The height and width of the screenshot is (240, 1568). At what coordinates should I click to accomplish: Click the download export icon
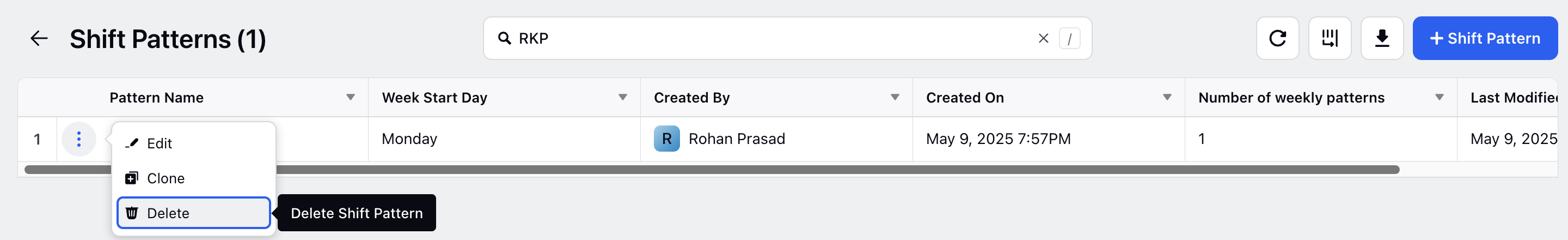pyautogui.click(x=1382, y=38)
